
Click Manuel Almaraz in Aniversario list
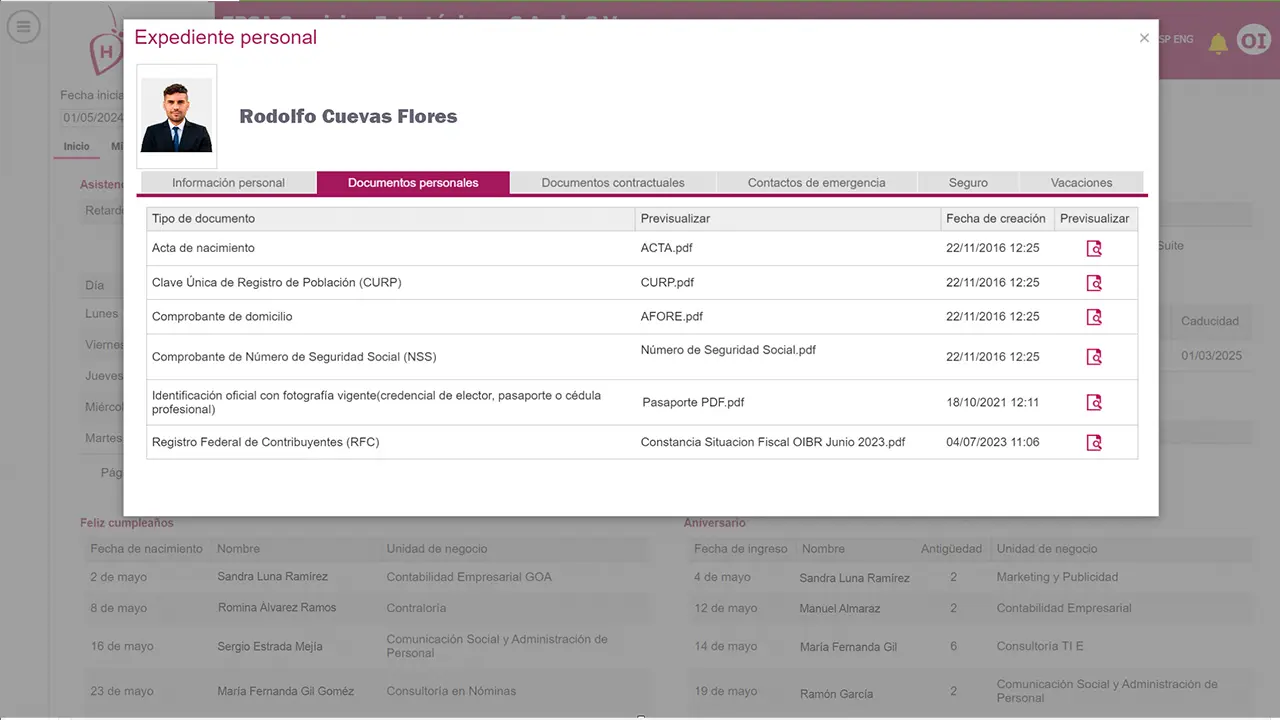[840, 609]
